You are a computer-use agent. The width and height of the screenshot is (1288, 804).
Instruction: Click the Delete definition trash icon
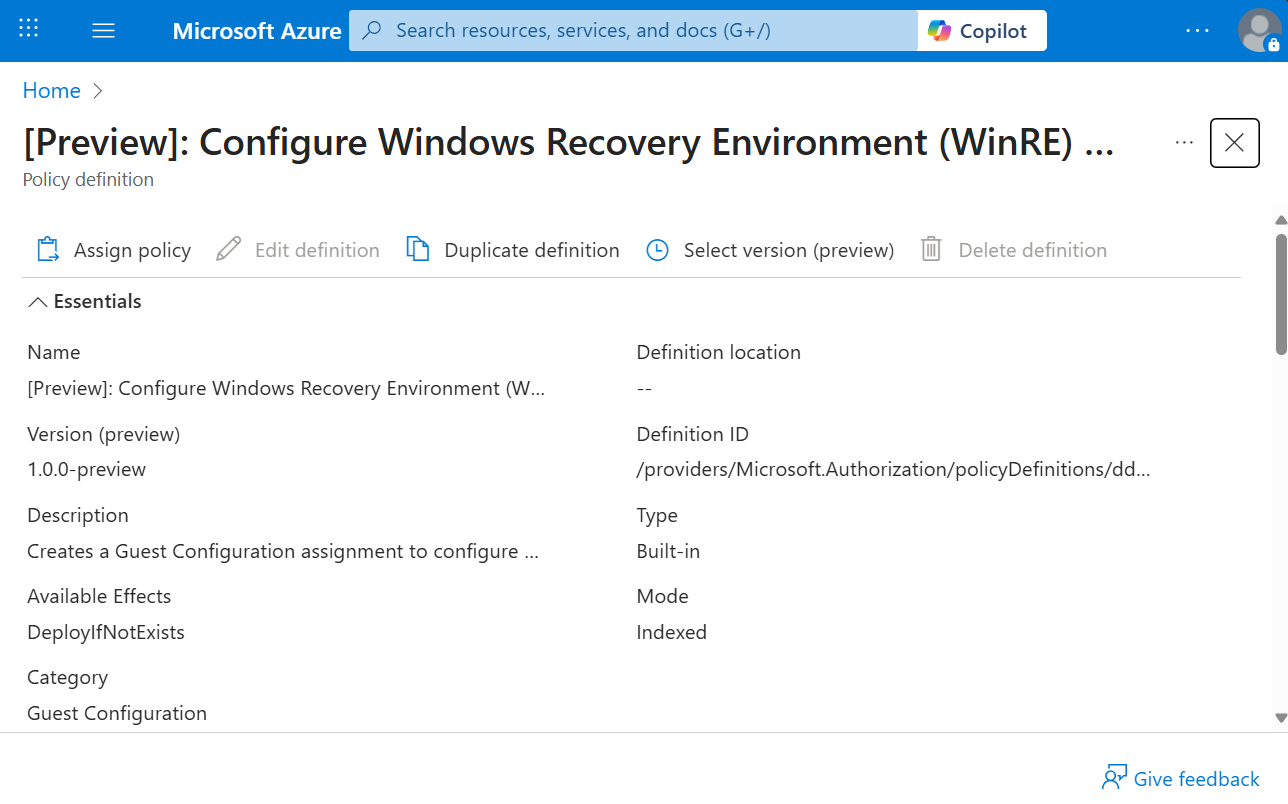coord(930,249)
